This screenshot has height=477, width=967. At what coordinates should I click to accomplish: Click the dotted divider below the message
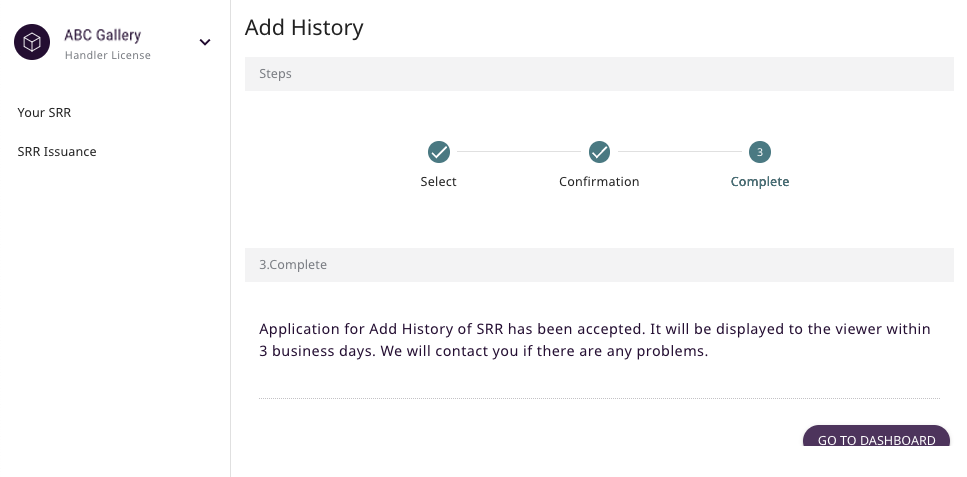[x=599, y=399]
